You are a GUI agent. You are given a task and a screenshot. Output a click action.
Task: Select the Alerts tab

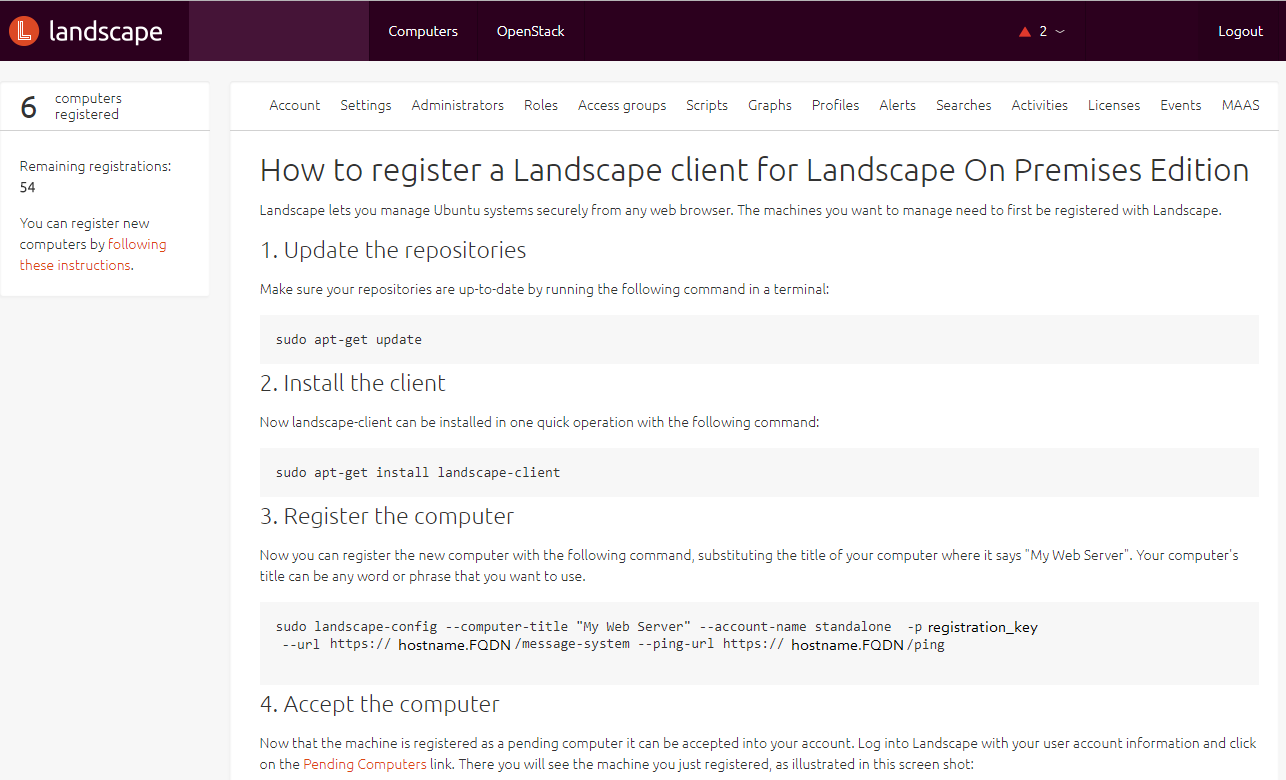pyautogui.click(x=897, y=105)
